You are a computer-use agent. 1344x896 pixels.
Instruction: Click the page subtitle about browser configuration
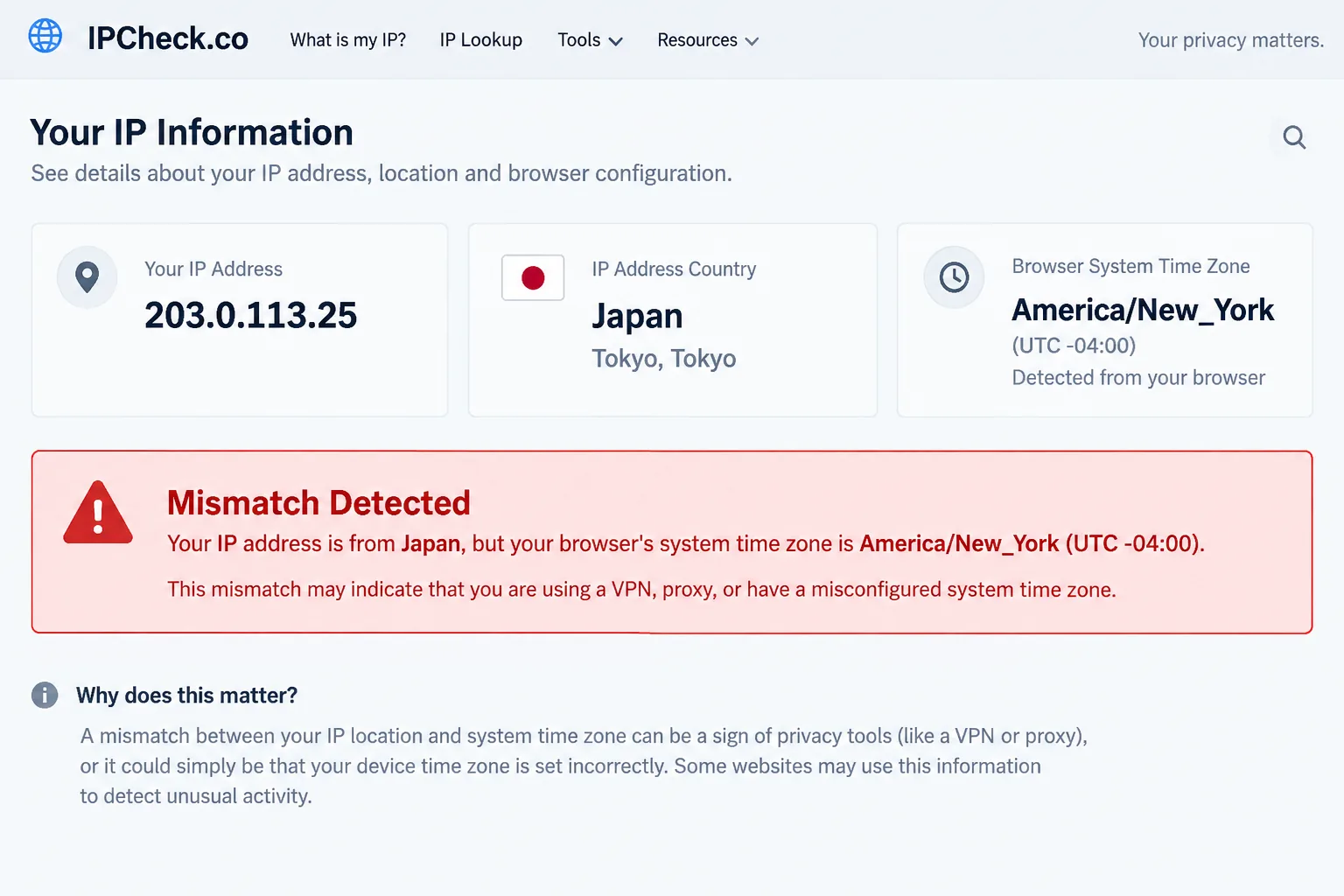coord(381,173)
